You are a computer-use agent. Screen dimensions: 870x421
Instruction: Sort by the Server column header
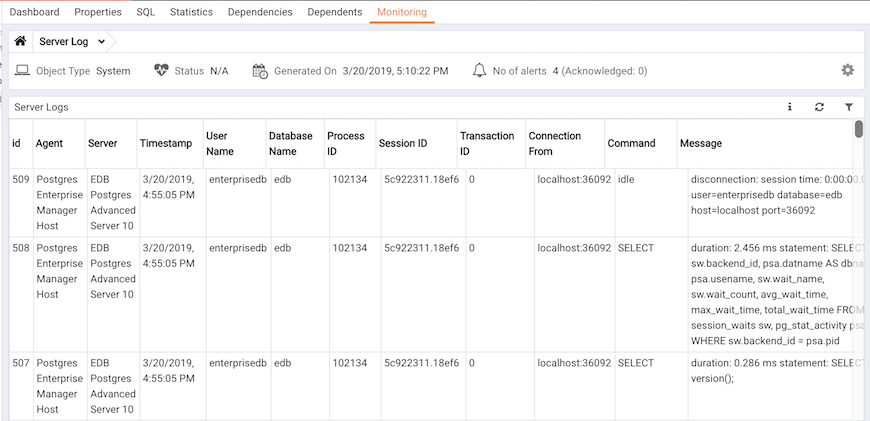click(x=111, y=143)
